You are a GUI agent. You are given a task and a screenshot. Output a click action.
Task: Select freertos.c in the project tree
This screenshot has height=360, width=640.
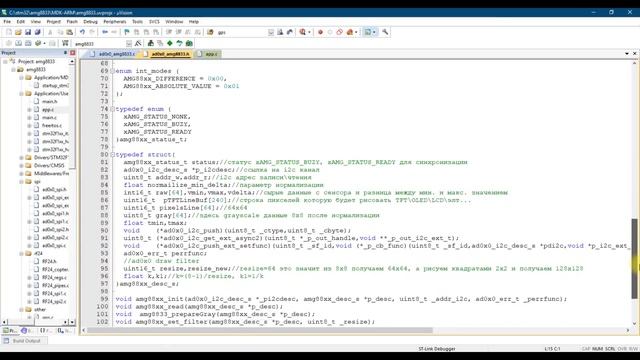click(52, 125)
